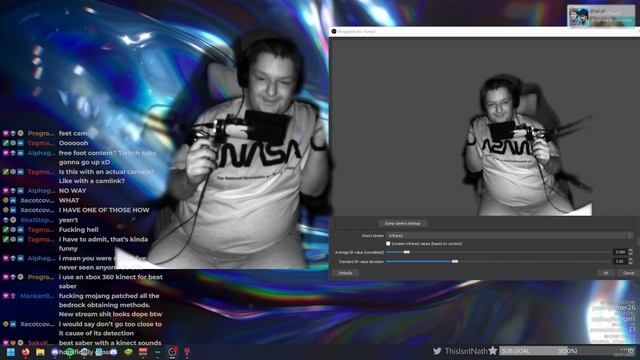The width and height of the screenshot is (640, 360).
Task: Open File Explorer from the taskbar
Action: click(x=40, y=352)
